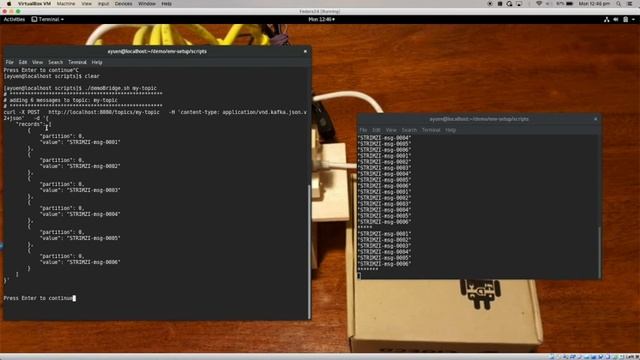This screenshot has height=360, width=640.
Task: Open Search menu in demoBridge terminal window
Action: (56, 62)
